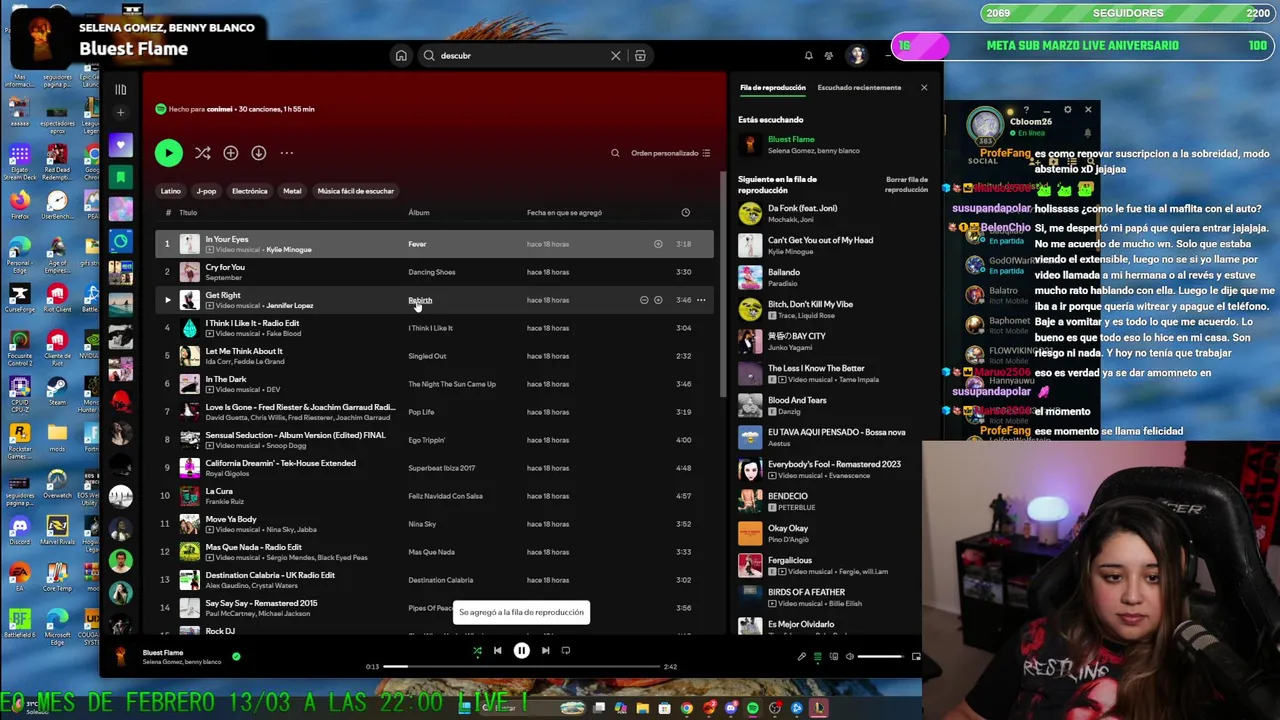Skip to the previous track
The image size is (1280, 720).
pos(497,651)
